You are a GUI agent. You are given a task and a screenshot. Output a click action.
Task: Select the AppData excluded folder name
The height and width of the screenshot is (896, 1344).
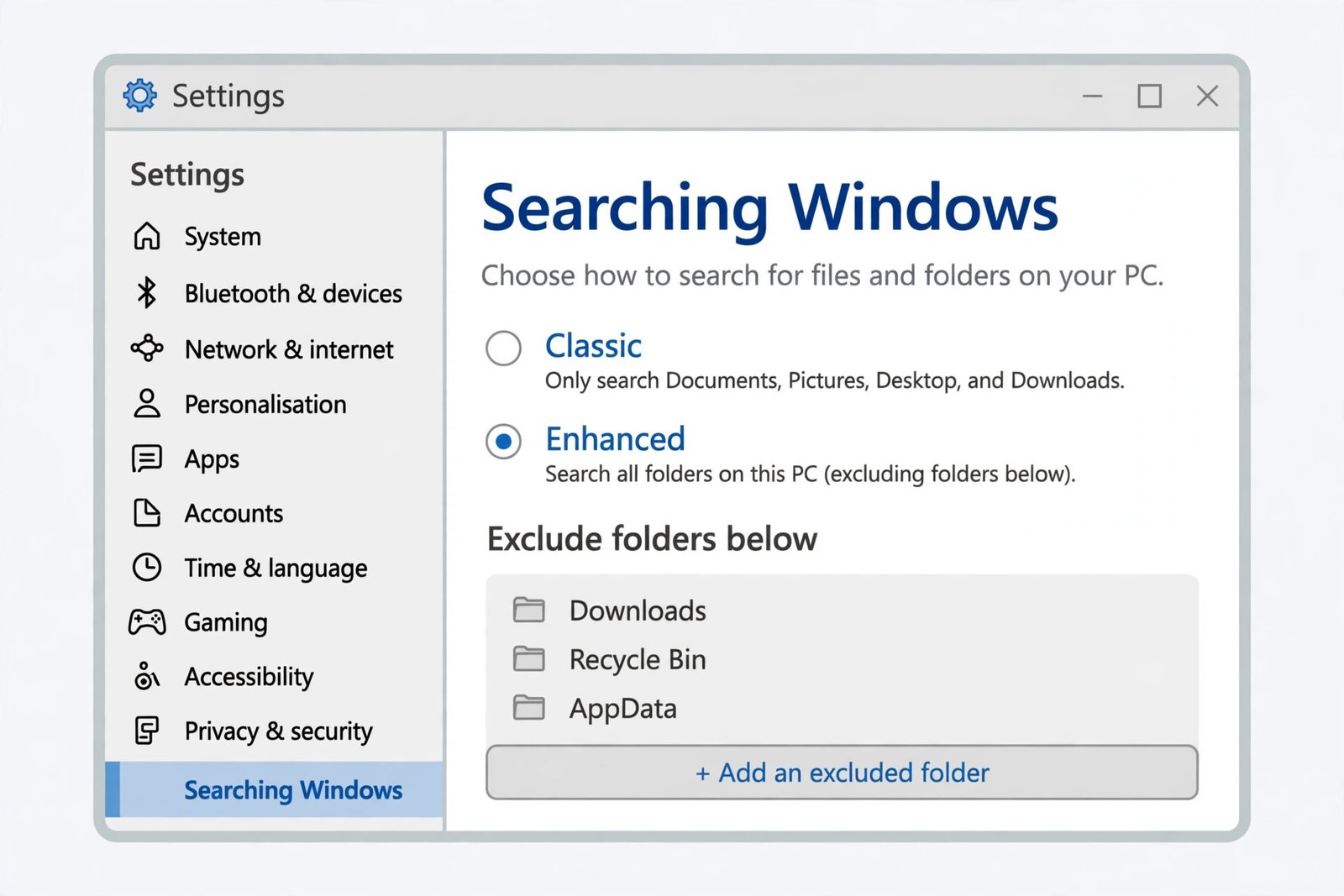623,709
